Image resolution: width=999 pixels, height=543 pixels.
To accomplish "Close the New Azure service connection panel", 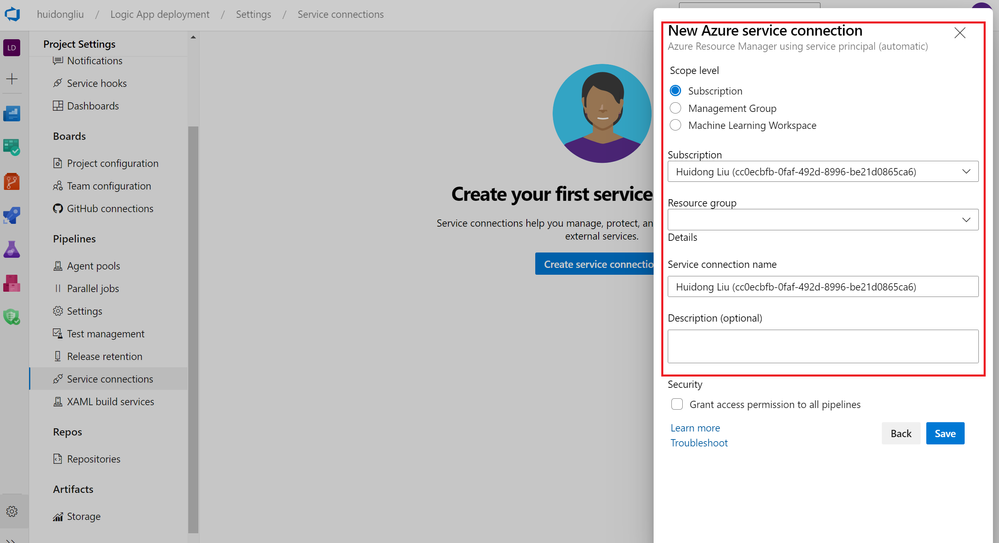I will tap(959, 33).
